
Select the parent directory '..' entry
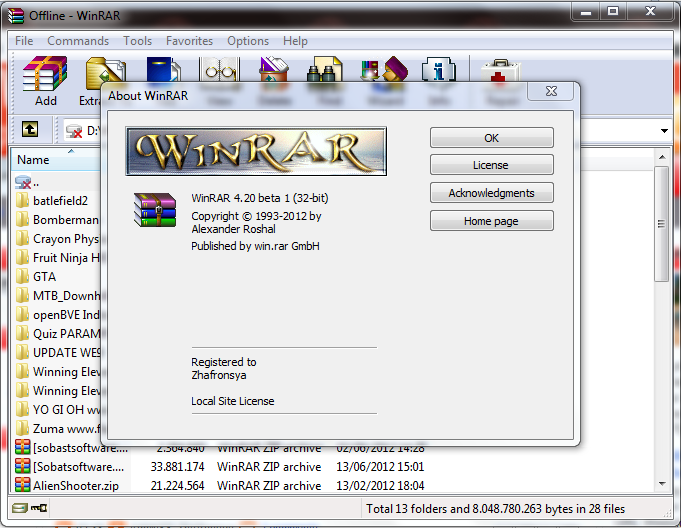tap(27, 182)
